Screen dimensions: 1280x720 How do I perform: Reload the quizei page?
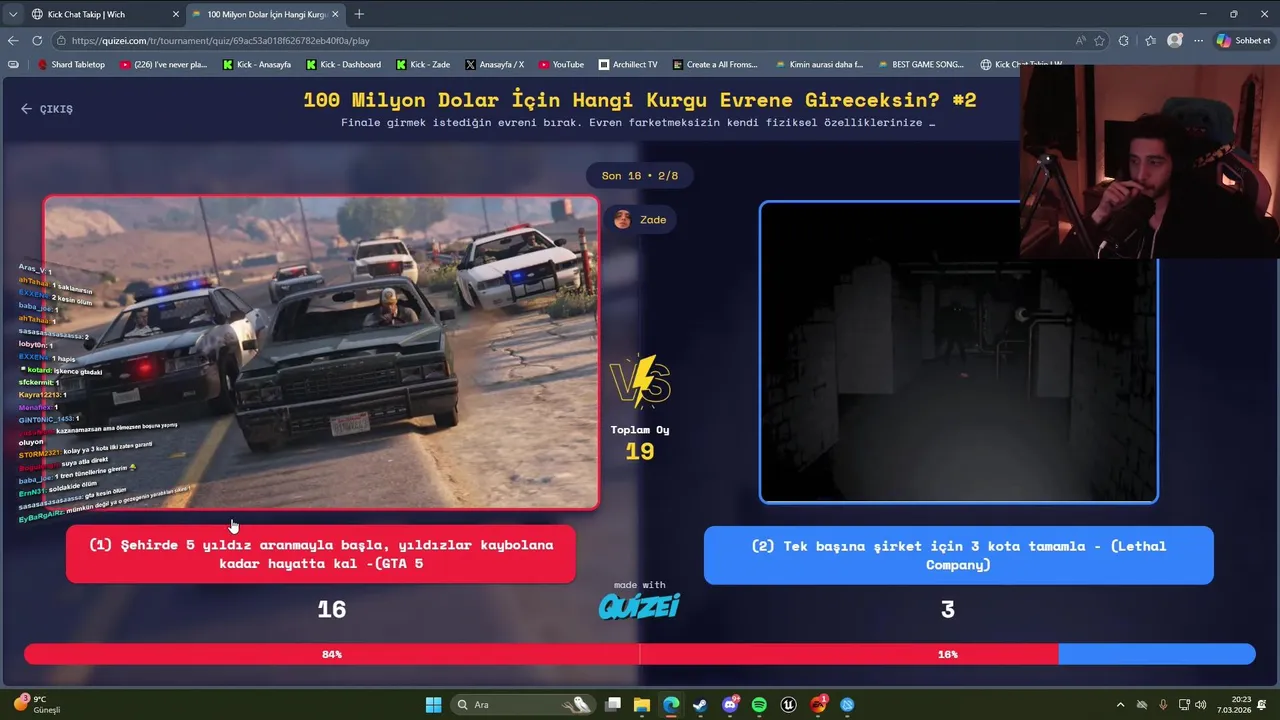37,41
